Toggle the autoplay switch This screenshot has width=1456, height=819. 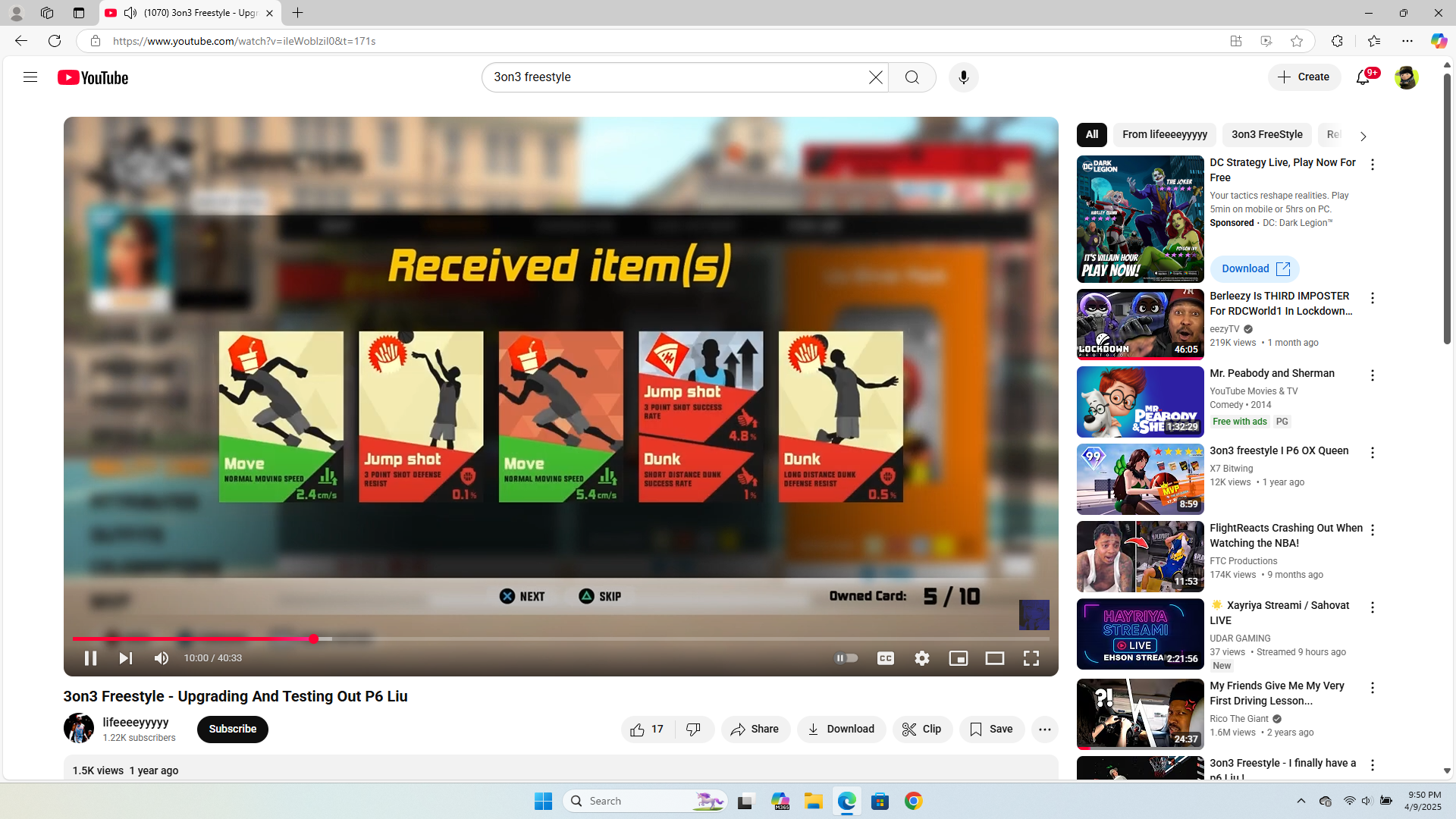pos(846,658)
